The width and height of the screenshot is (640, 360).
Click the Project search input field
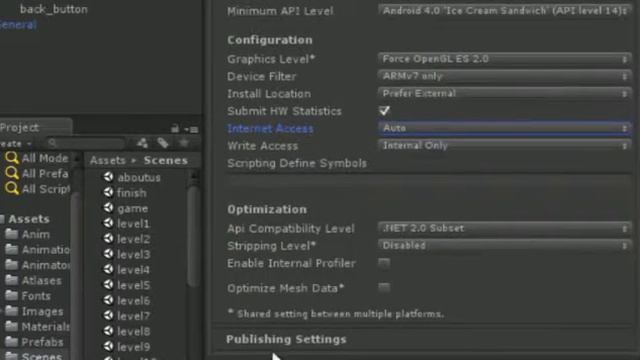tap(85, 143)
